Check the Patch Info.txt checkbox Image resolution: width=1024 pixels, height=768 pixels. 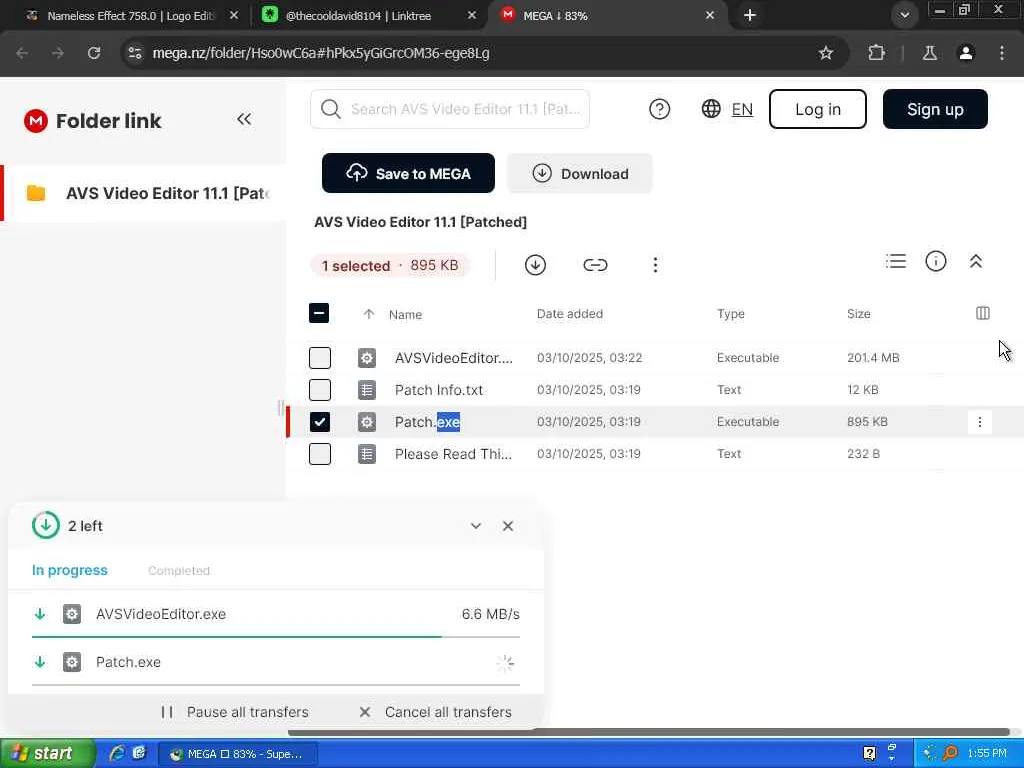pos(320,390)
